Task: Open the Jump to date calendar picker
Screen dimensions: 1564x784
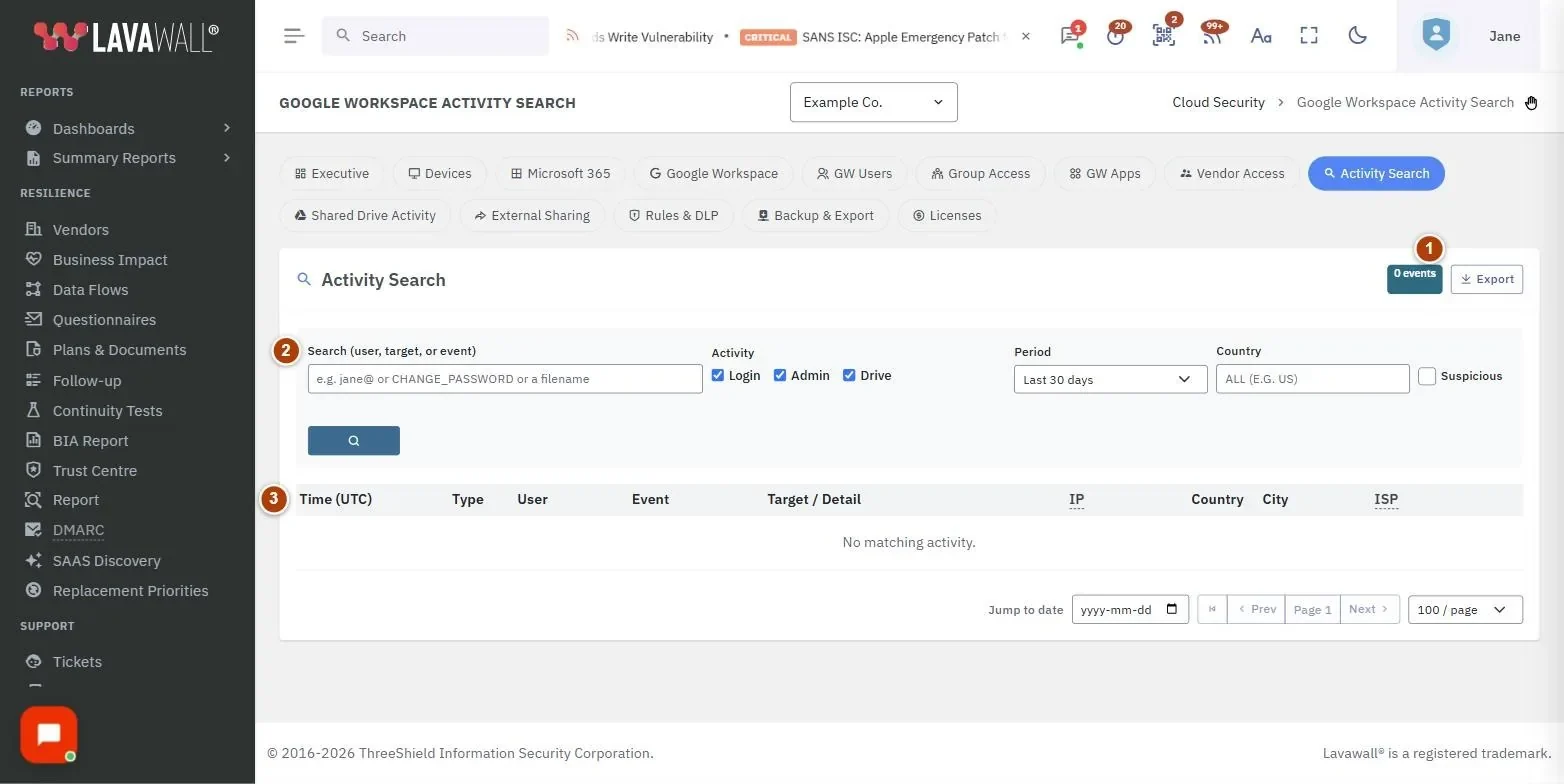Action: (x=1171, y=609)
